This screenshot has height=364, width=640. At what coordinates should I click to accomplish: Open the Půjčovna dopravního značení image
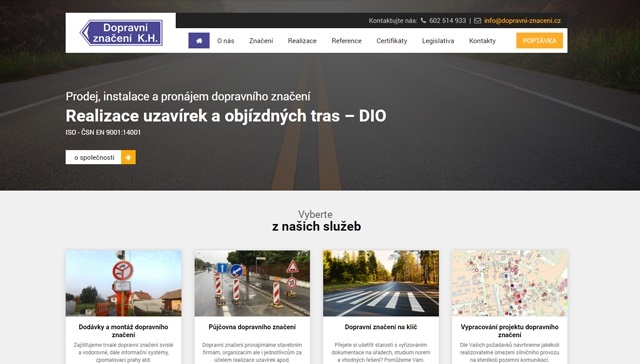click(x=252, y=283)
